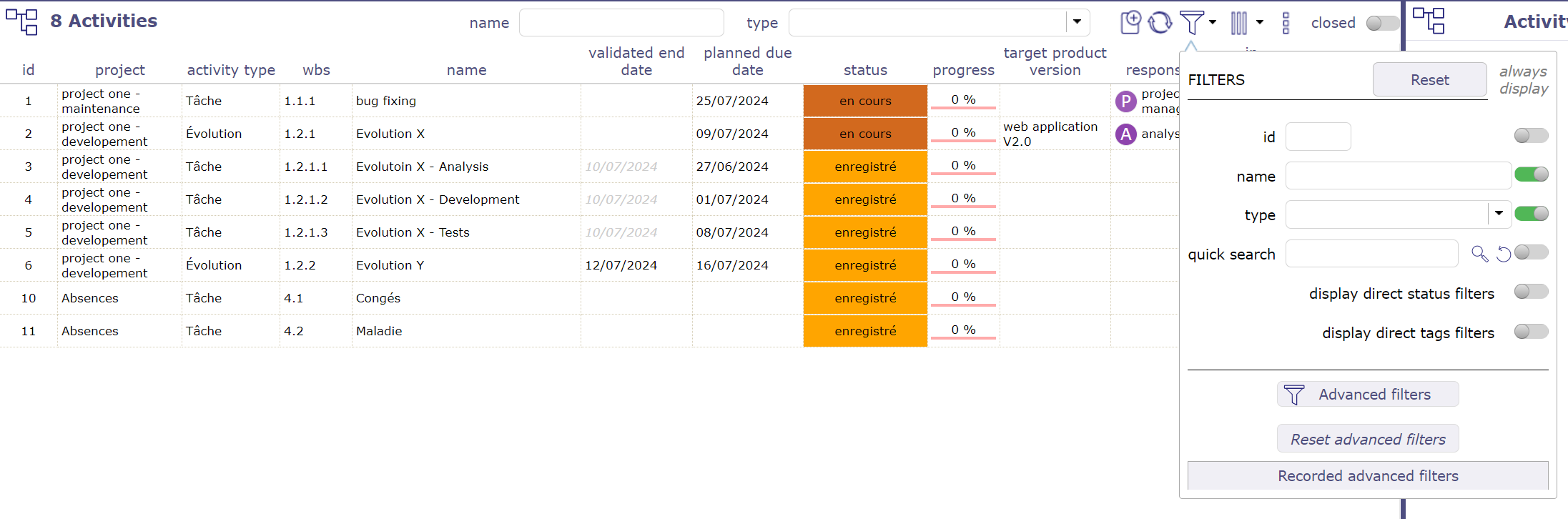Screen dimensions: 1568x519
Task: Click planned due date 25/07/2024
Action: tap(732, 101)
